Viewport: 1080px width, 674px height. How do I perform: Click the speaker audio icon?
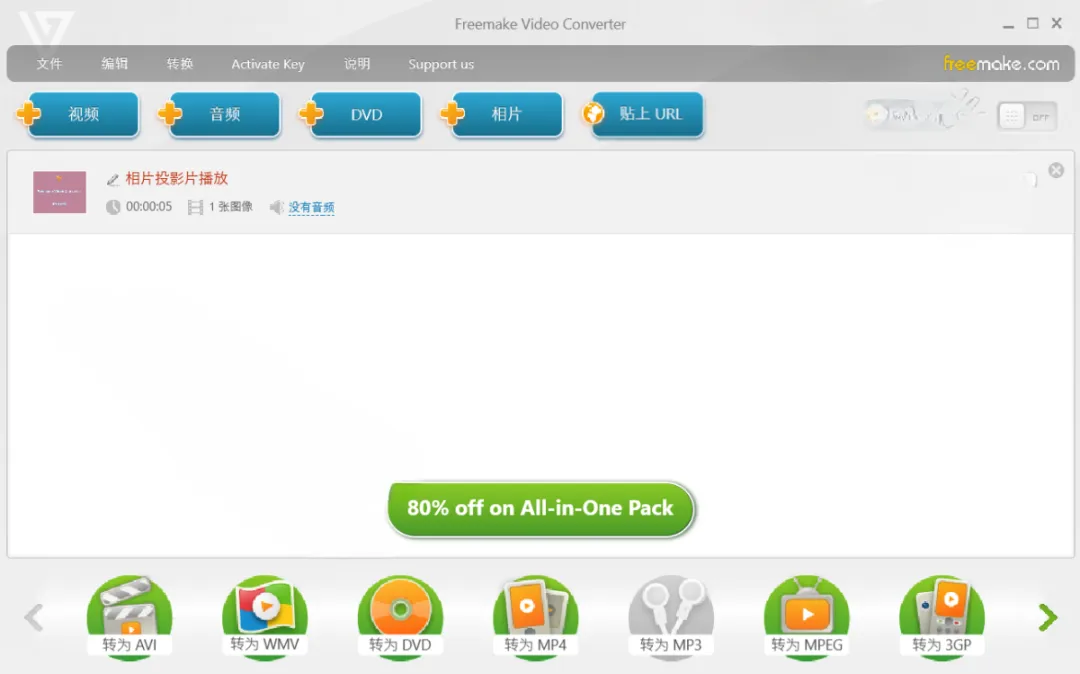point(276,207)
